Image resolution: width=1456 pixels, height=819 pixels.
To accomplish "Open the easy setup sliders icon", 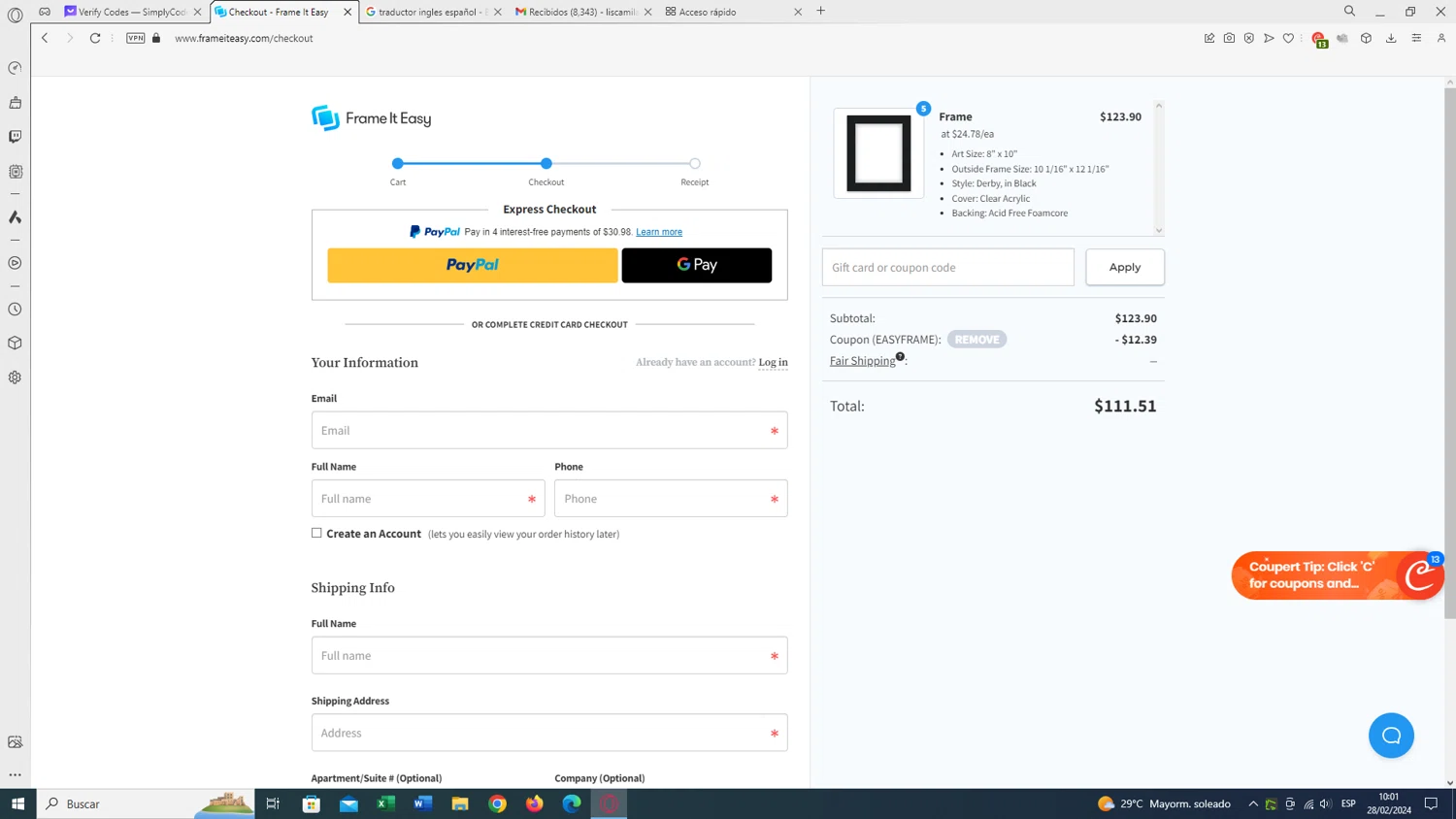I will (1416, 38).
